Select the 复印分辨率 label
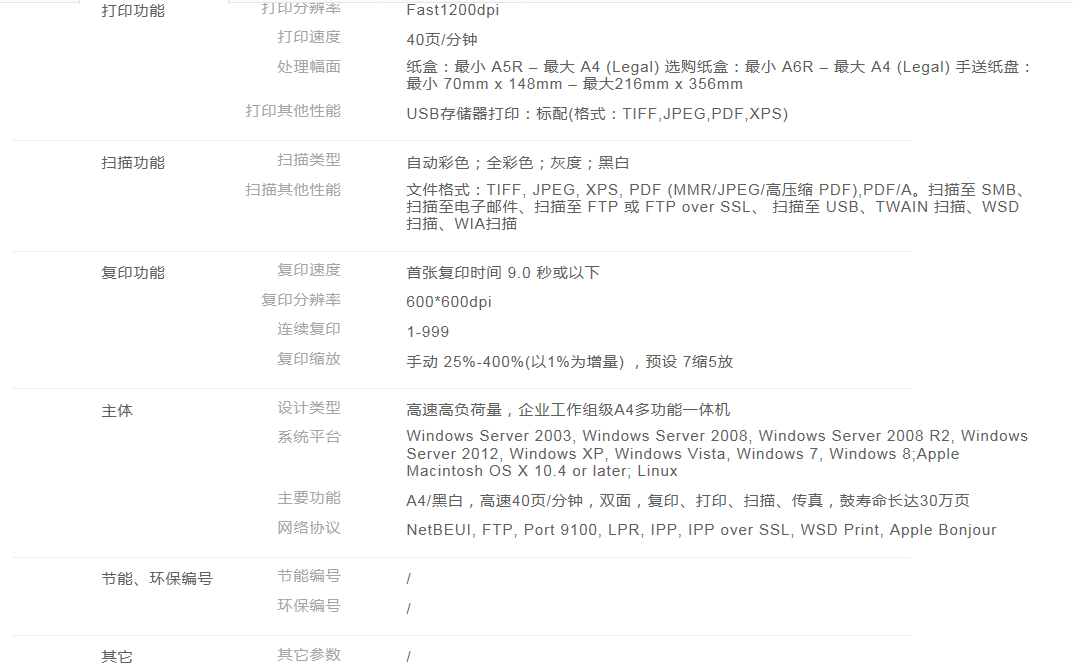 (x=301, y=300)
